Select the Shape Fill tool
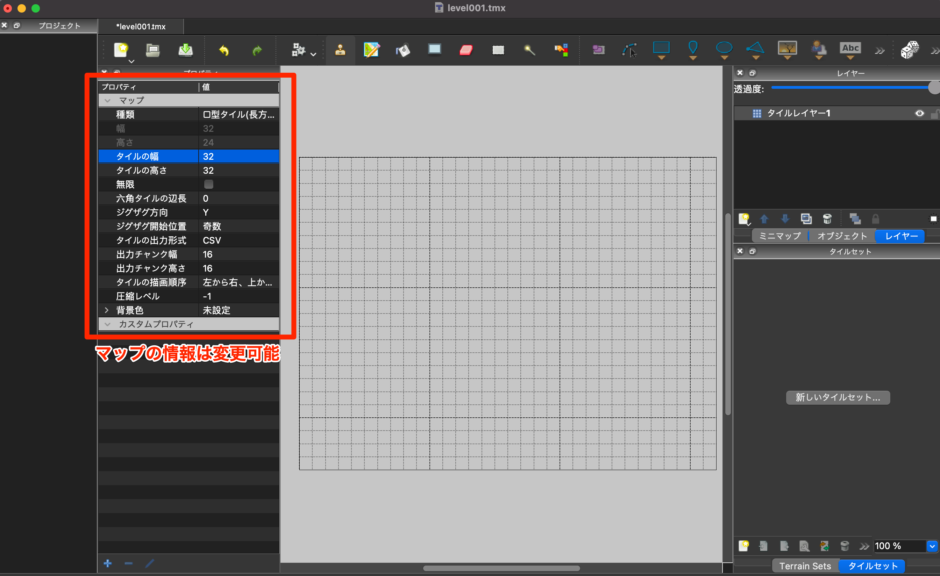940x576 pixels. (x=435, y=50)
